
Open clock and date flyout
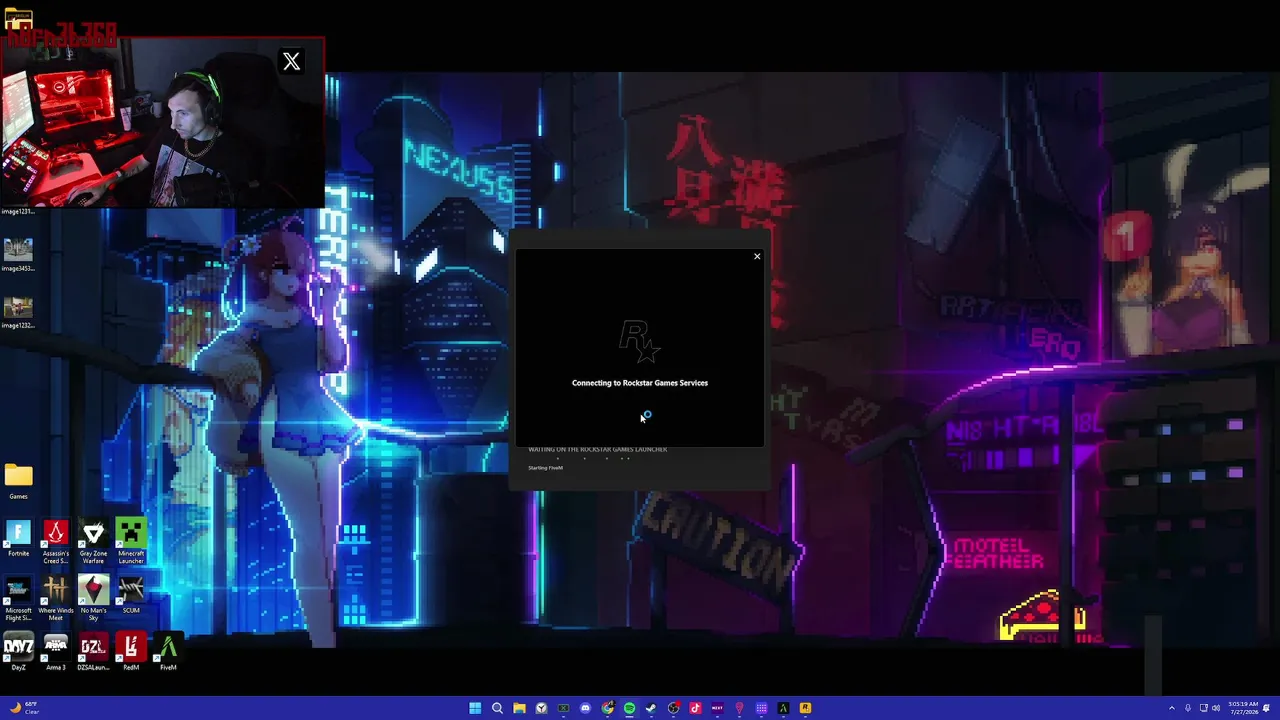tap(1244, 708)
